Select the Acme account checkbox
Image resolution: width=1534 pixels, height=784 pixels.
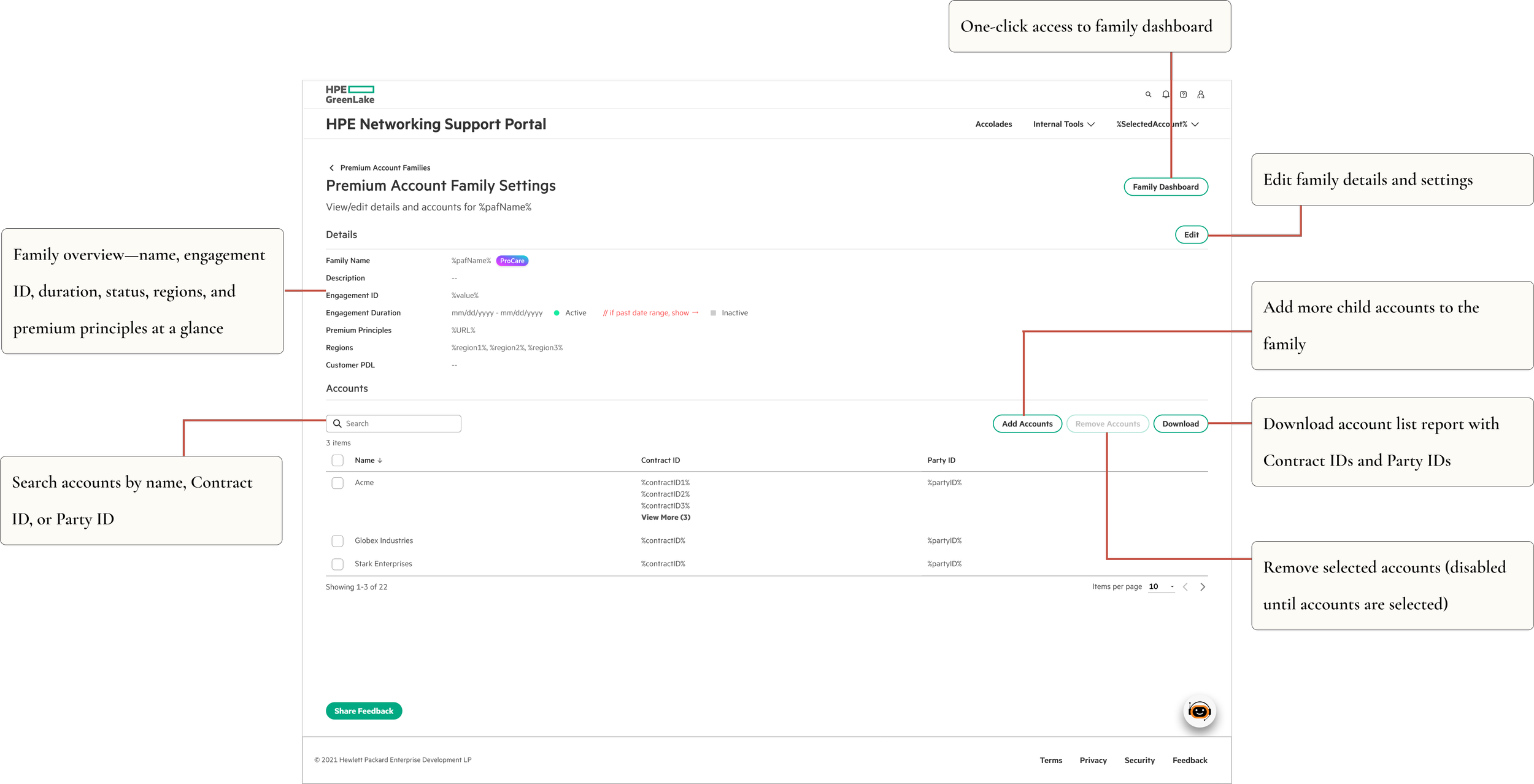tap(337, 483)
